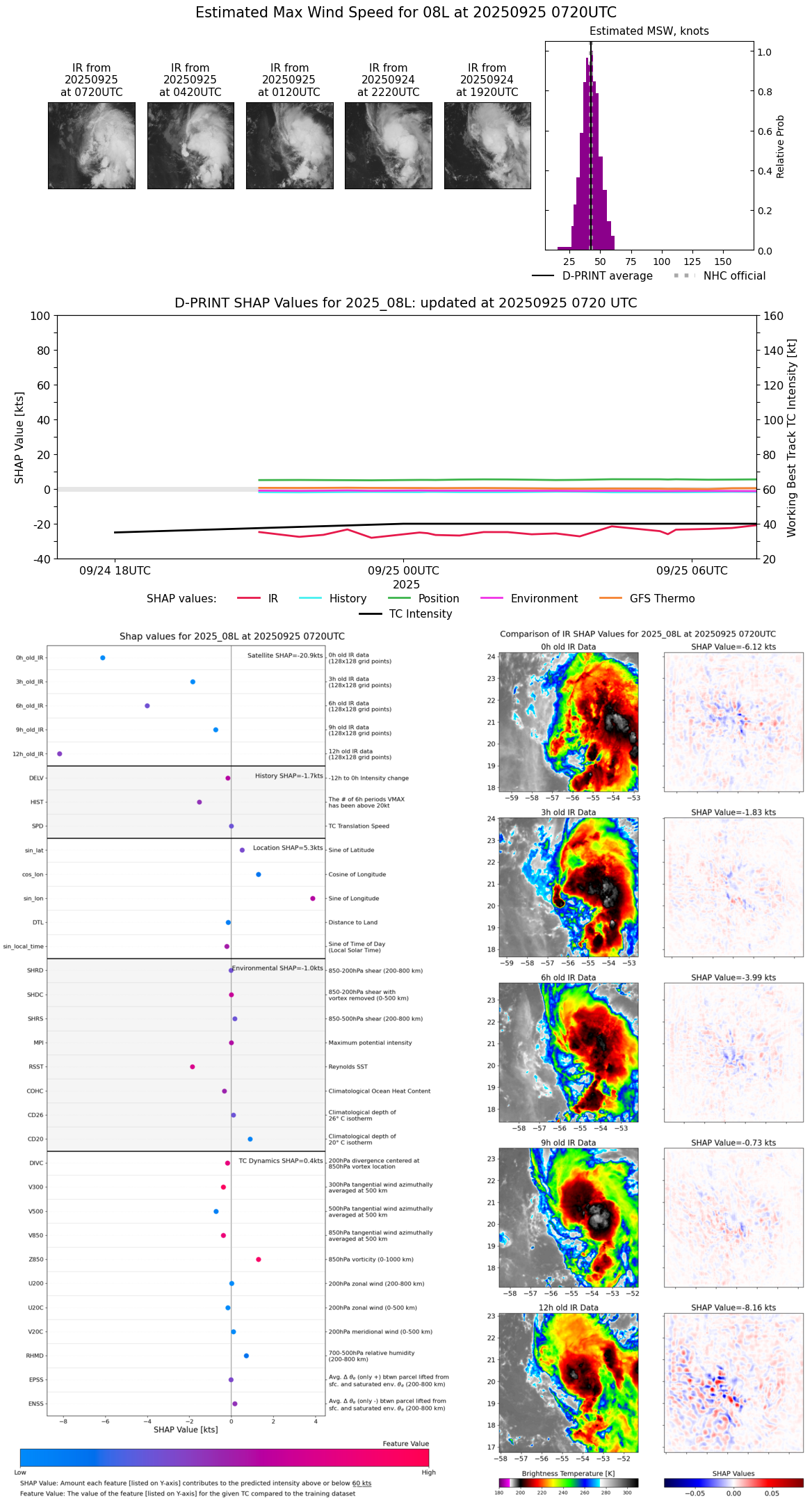Click the RSST data point in Environmental section

(193, 1066)
